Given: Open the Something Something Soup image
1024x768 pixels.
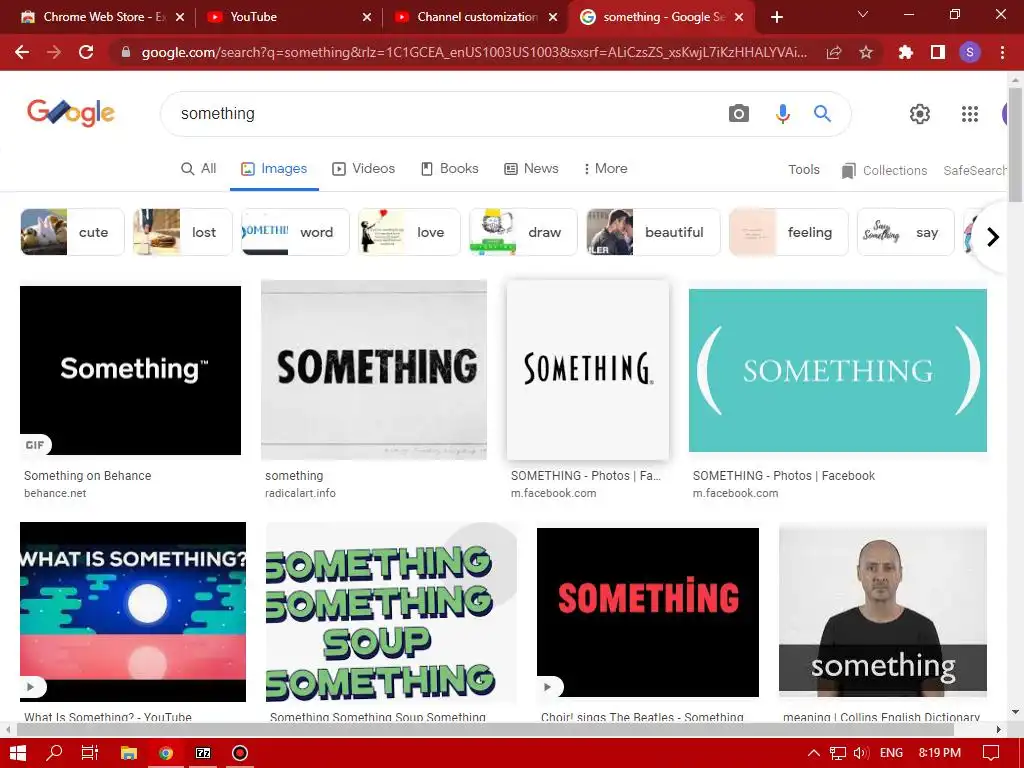Looking at the screenshot, I should [391, 612].
